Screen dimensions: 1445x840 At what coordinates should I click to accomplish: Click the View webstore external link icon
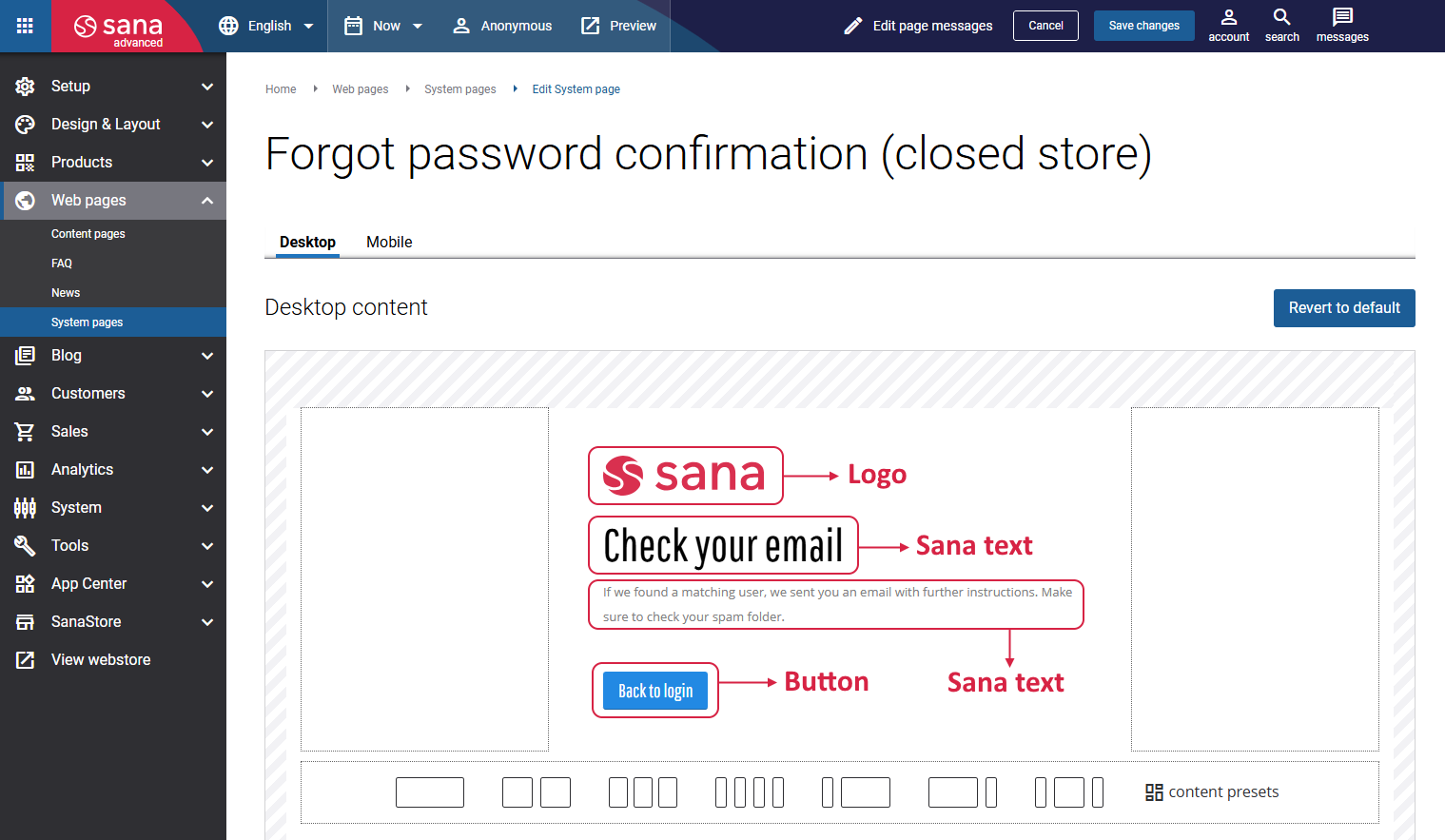pyautogui.click(x=24, y=659)
